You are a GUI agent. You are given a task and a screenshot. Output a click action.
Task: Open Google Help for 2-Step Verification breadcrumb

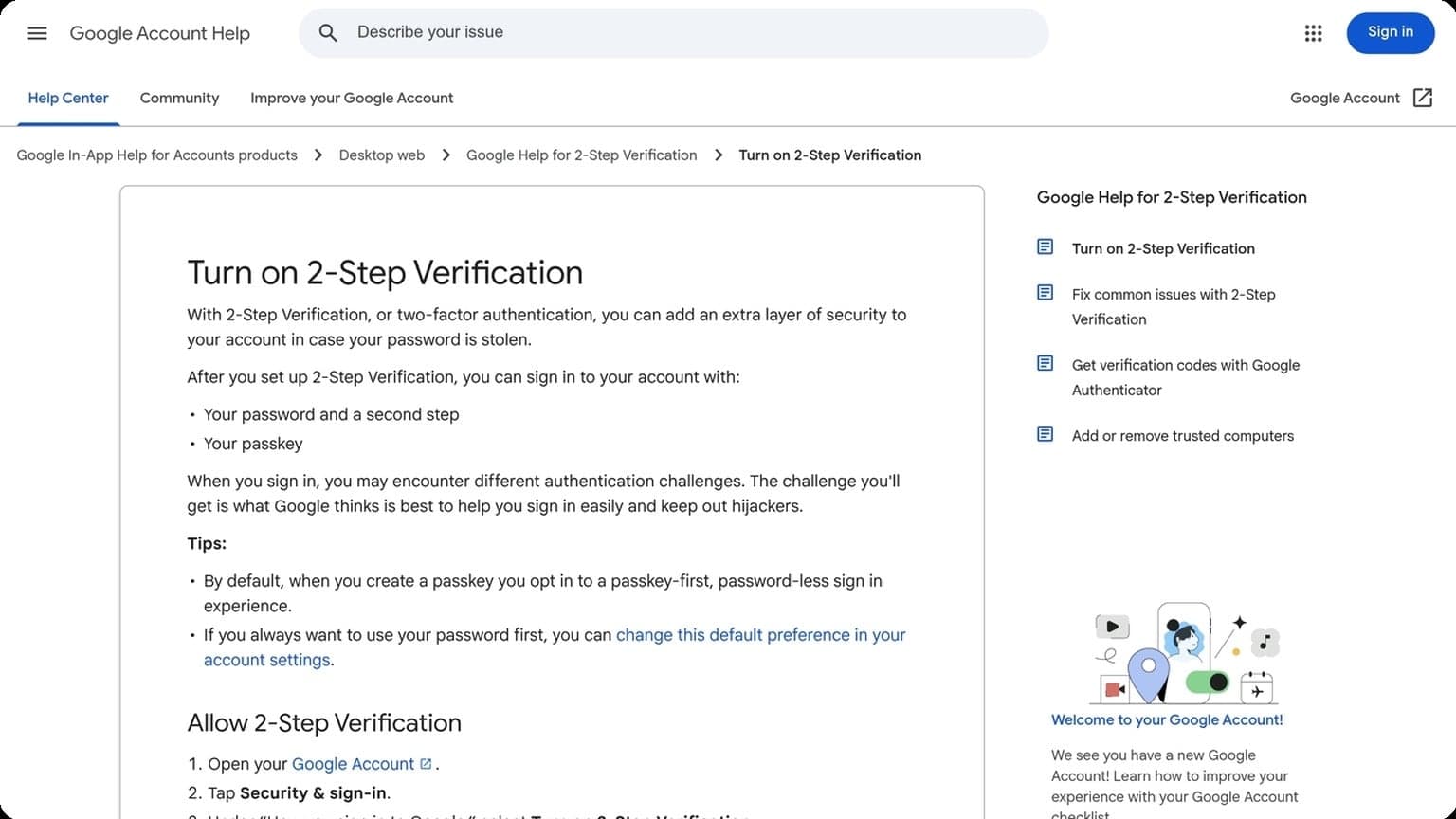coord(581,155)
